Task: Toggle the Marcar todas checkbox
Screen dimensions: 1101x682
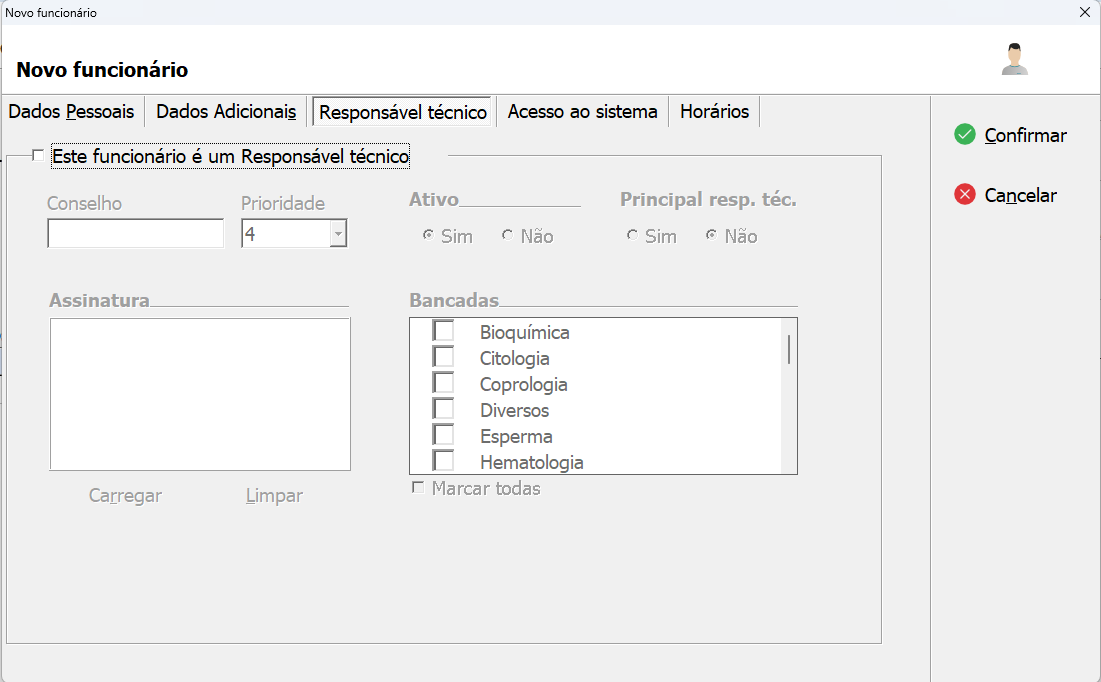Action: coord(418,487)
